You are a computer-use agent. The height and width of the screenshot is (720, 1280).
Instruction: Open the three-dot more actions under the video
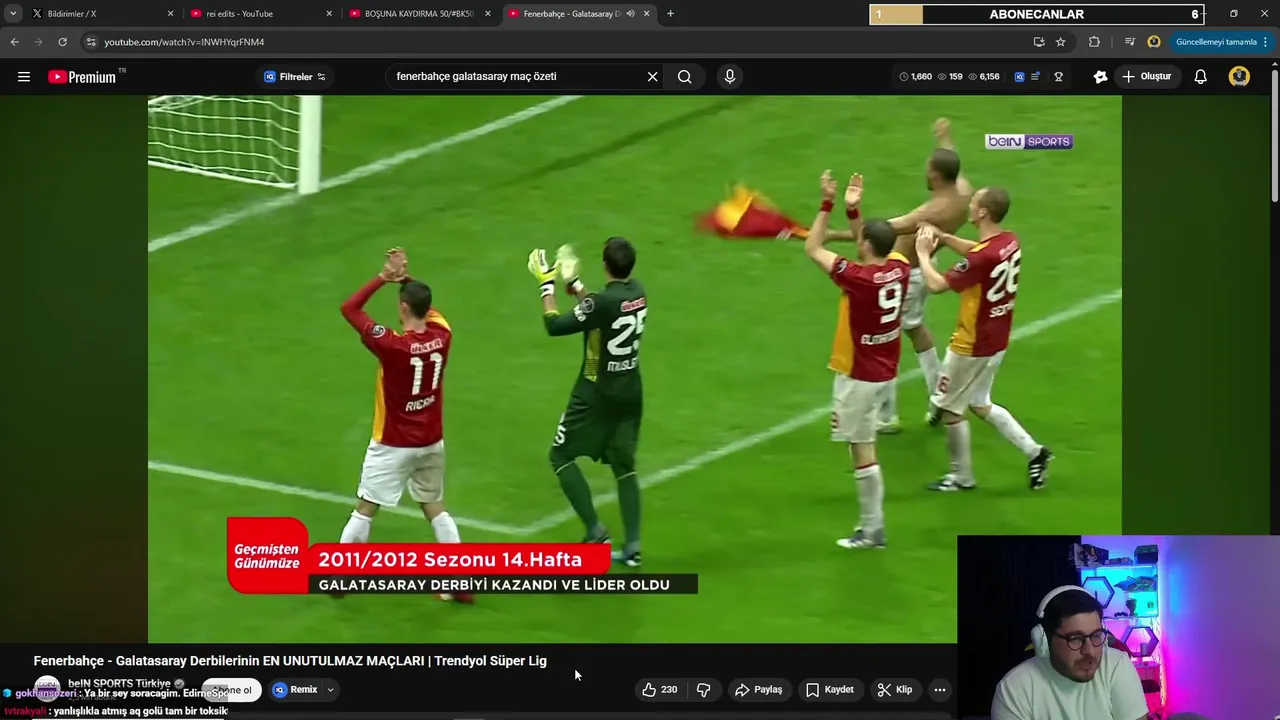tap(939, 689)
